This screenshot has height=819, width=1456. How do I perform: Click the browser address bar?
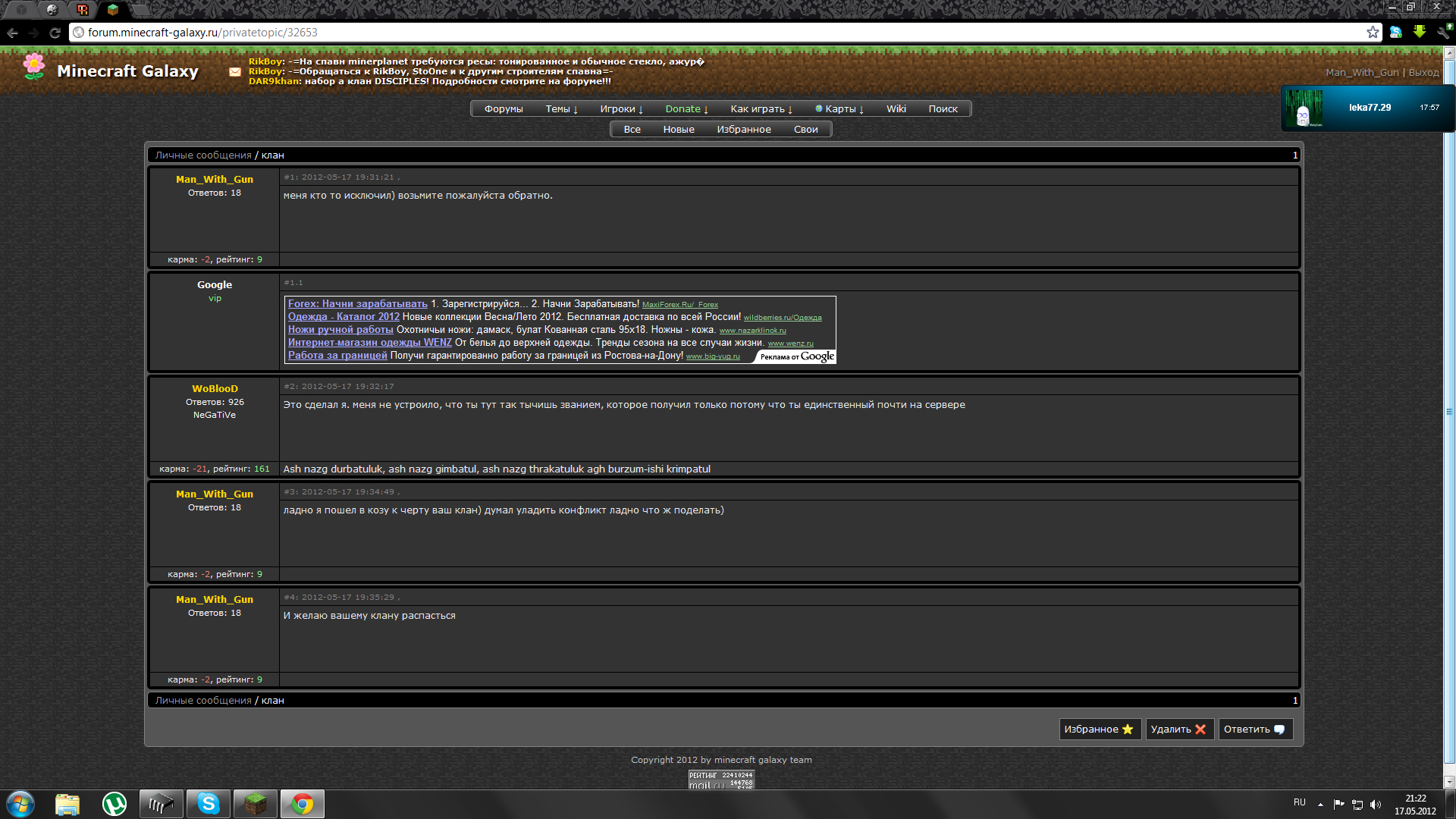(x=682, y=33)
